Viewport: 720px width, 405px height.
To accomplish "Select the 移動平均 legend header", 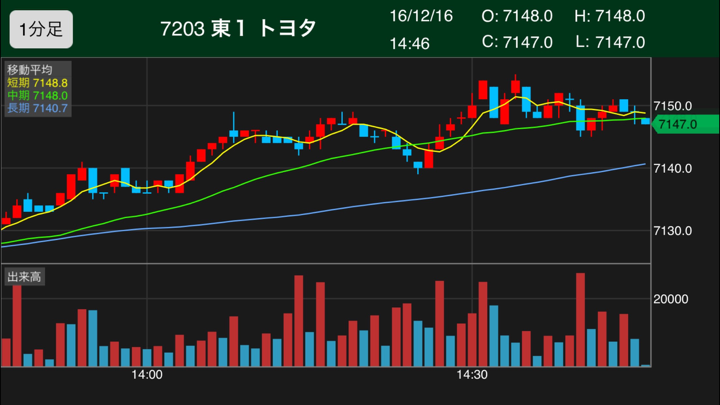I will (26, 69).
